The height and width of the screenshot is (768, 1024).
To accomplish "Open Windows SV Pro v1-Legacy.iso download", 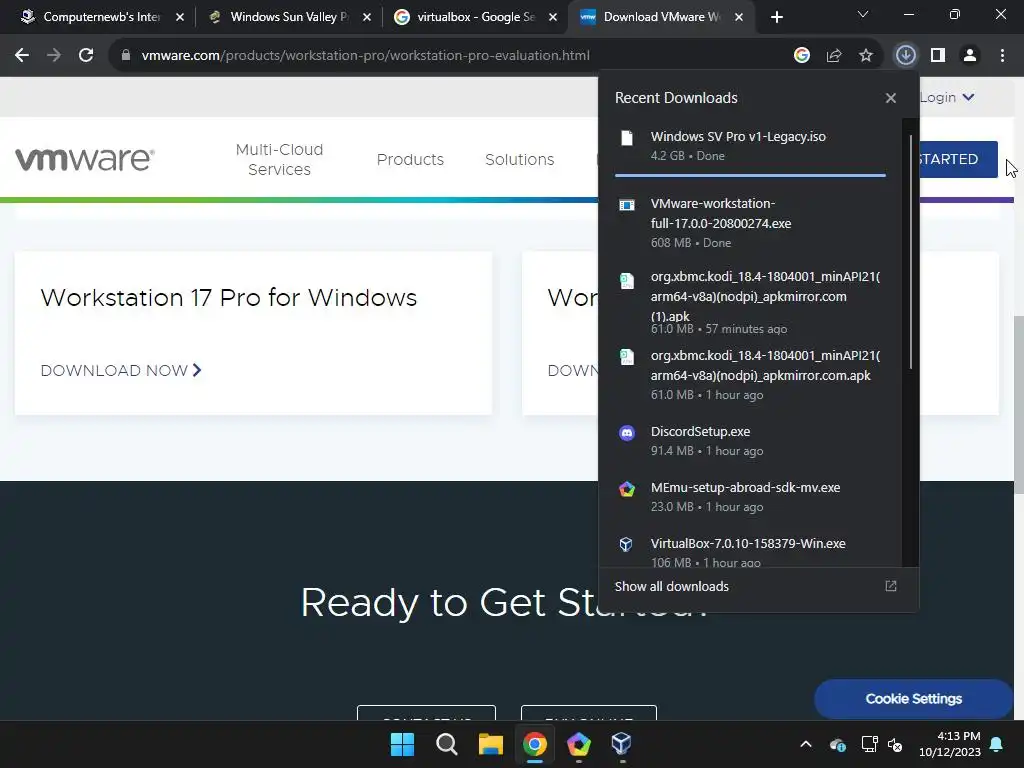I will point(750,146).
